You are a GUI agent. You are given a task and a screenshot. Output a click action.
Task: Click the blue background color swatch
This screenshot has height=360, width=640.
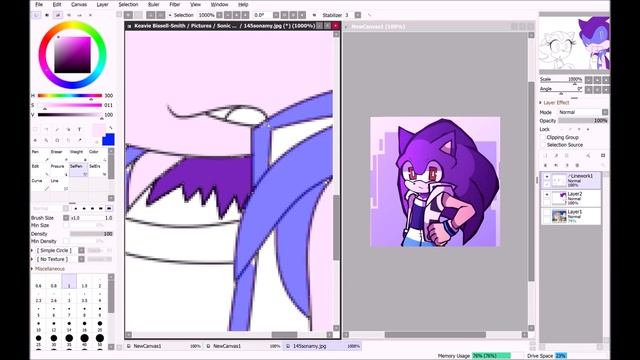coord(108,140)
